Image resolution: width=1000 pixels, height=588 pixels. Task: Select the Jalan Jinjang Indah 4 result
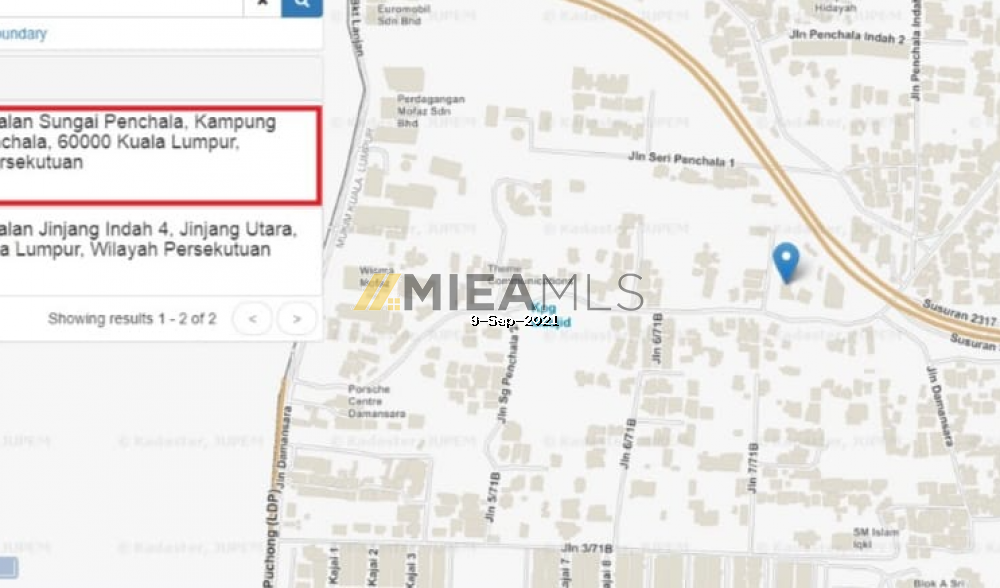tap(159, 249)
